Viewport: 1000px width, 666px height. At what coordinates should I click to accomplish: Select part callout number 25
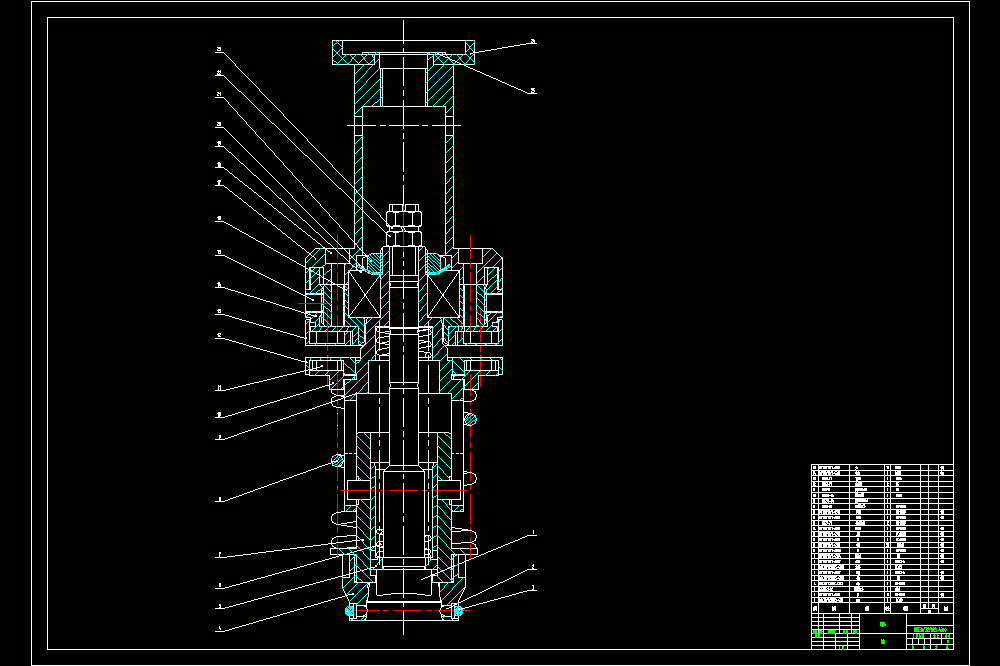tap(533, 91)
